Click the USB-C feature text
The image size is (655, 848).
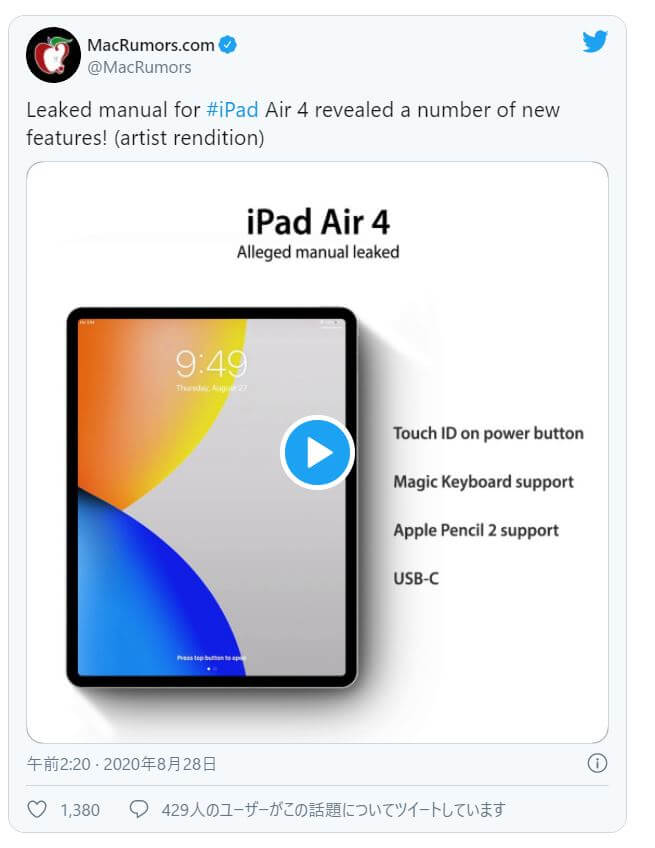pos(416,579)
